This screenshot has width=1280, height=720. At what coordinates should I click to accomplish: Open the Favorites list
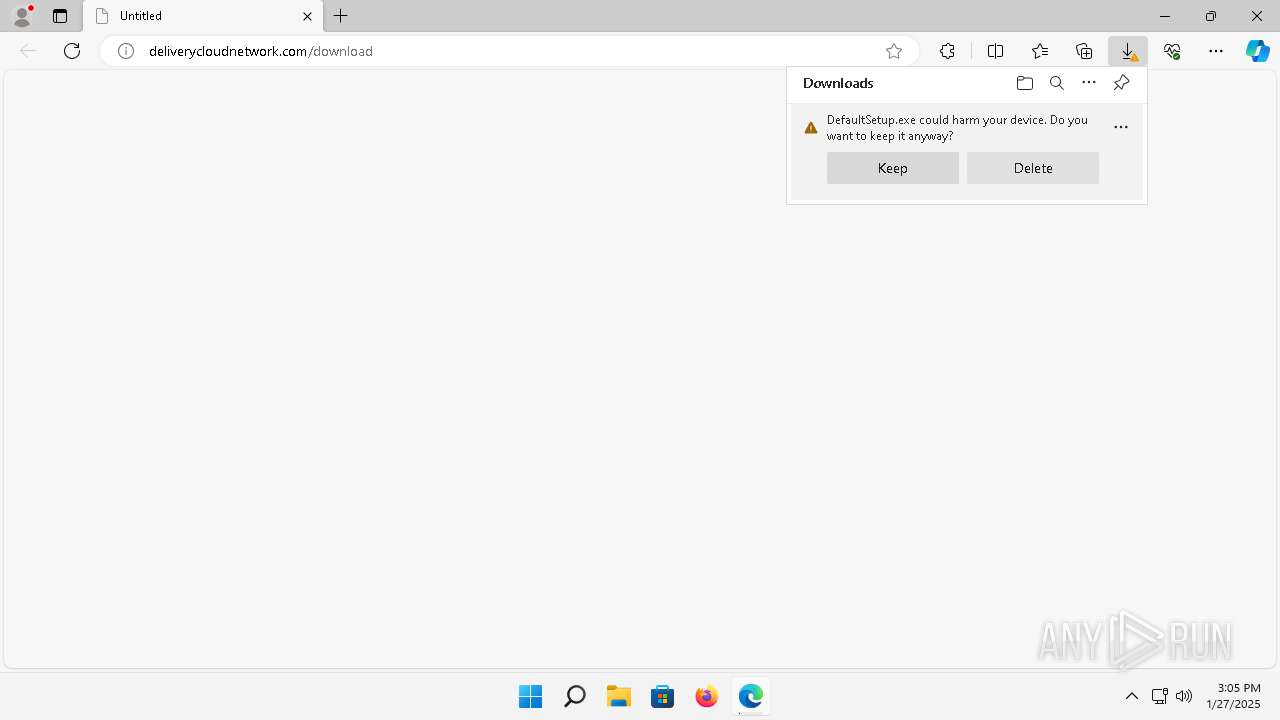tap(1040, 51)
